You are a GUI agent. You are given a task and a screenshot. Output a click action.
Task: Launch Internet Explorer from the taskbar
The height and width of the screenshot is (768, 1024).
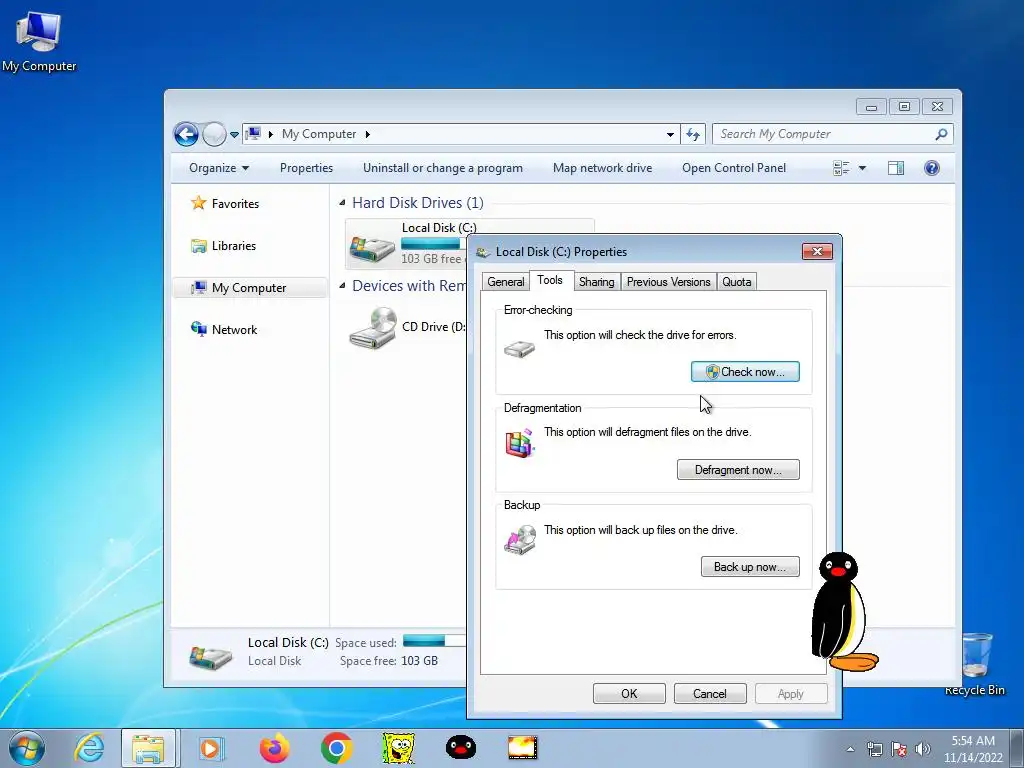click(x=89, y=748)
